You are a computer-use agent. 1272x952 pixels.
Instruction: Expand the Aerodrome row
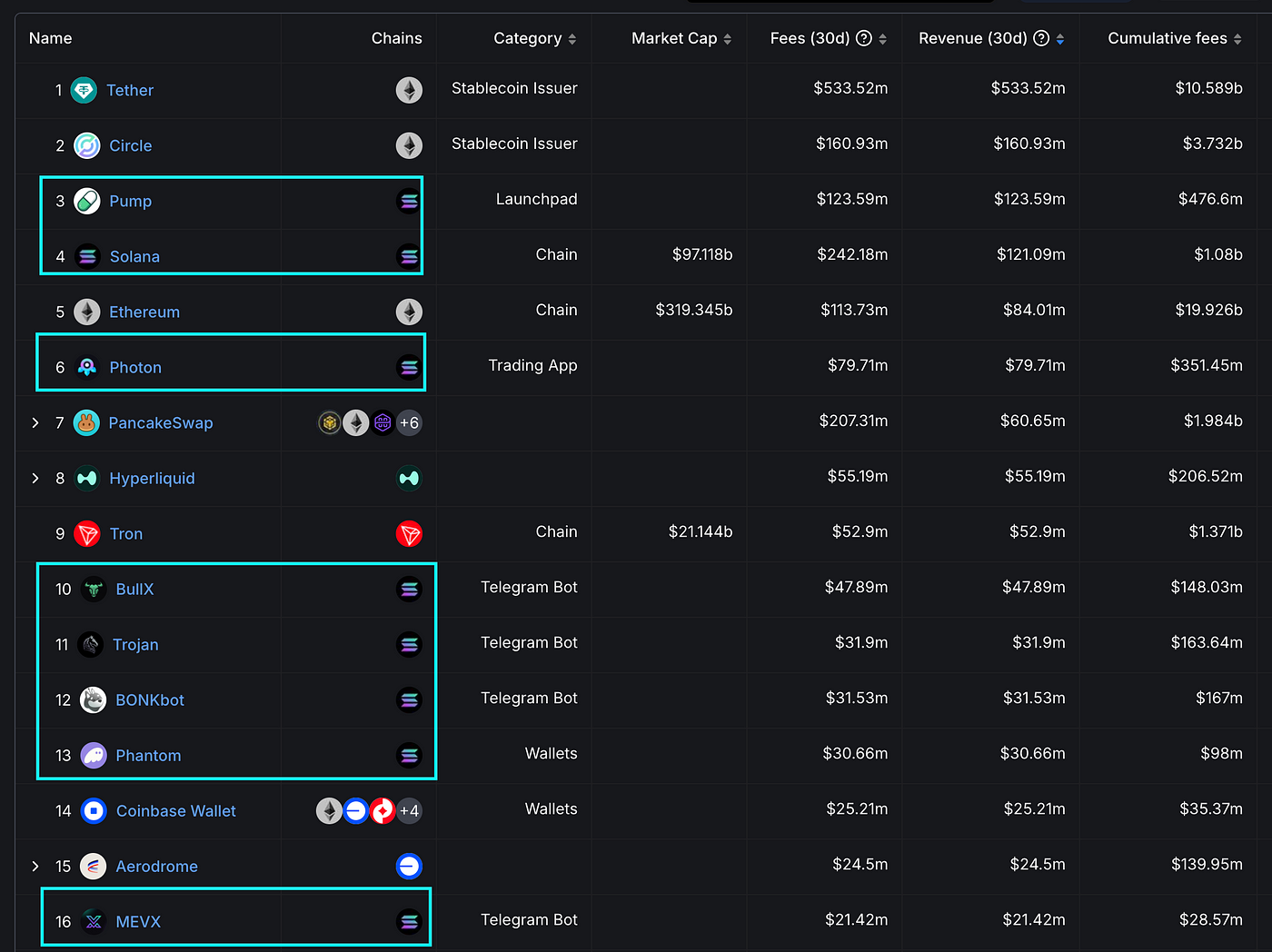pos(35,866)
